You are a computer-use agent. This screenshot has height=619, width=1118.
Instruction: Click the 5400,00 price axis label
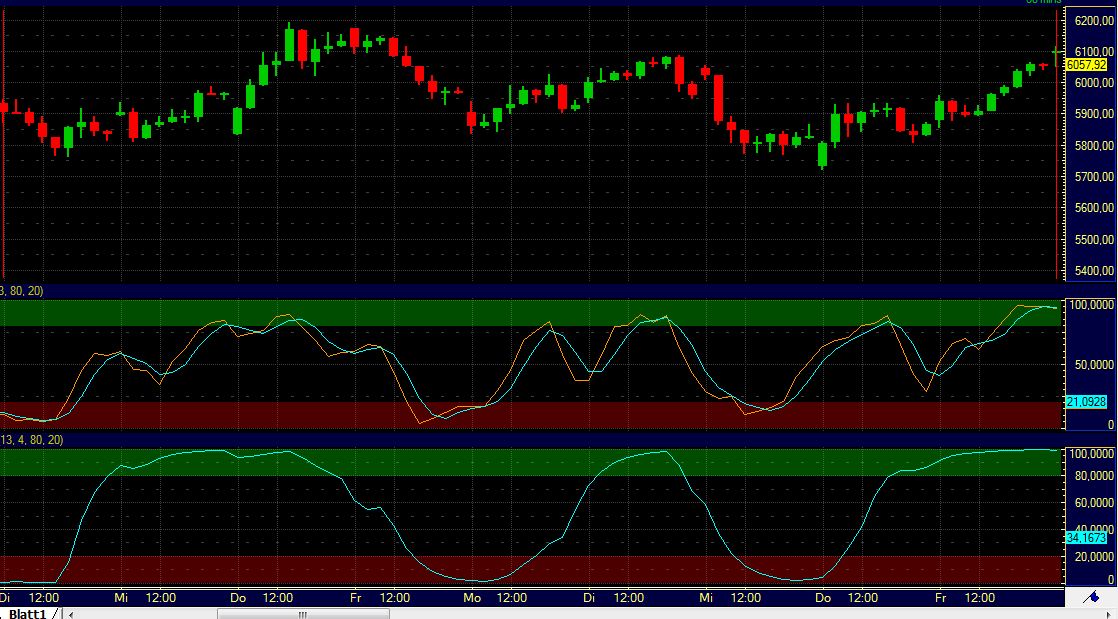pyautogui.click(x=1093, y=271)
